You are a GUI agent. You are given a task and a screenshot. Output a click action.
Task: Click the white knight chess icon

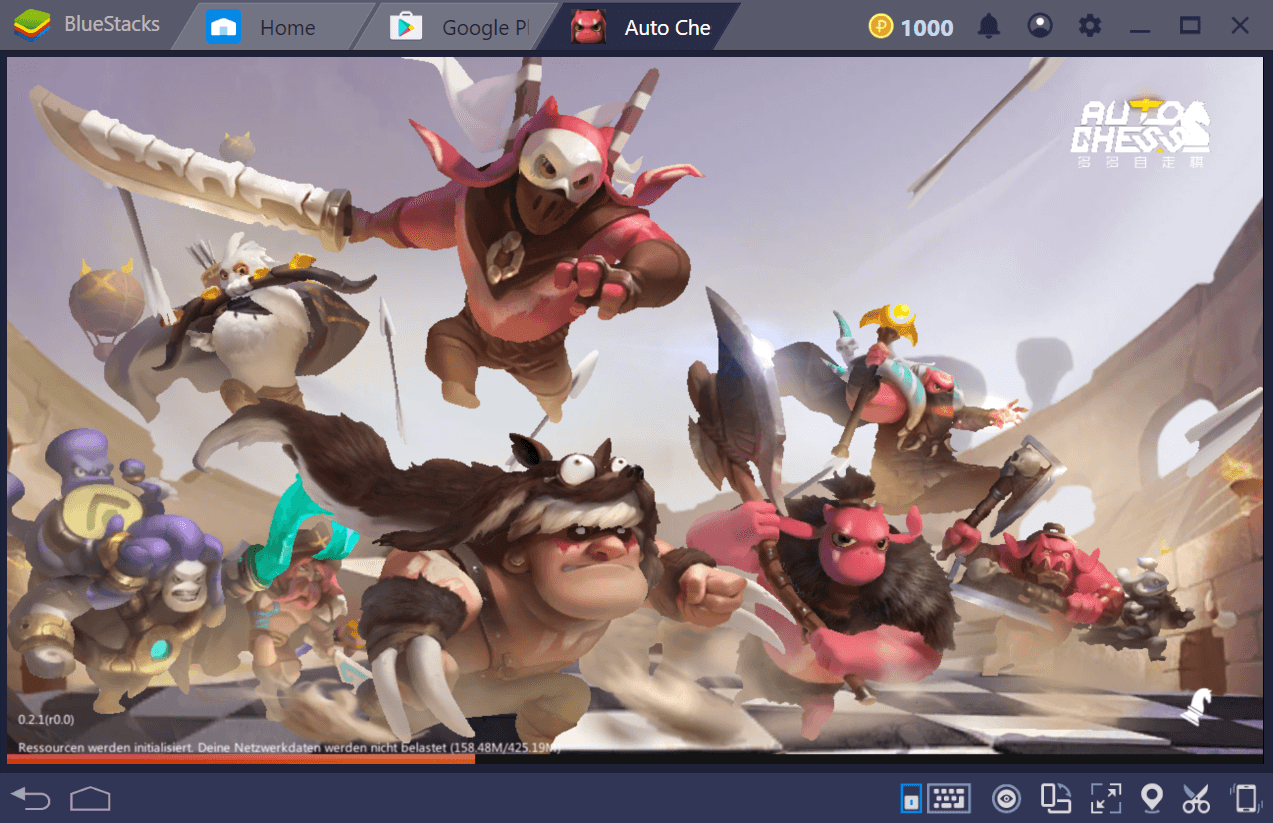click(x=1196, y=707)
